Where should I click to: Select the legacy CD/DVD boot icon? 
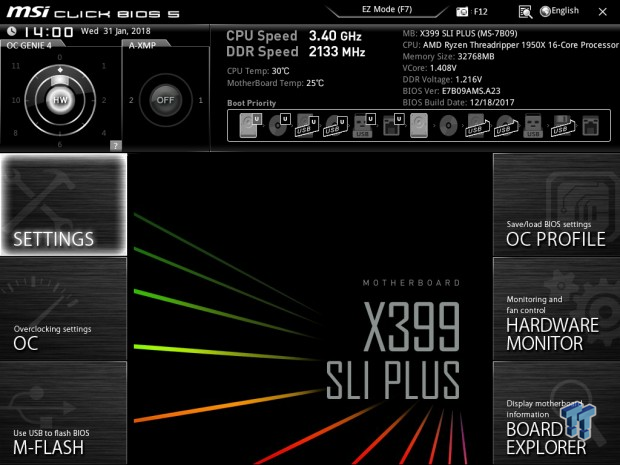(448, 126)
